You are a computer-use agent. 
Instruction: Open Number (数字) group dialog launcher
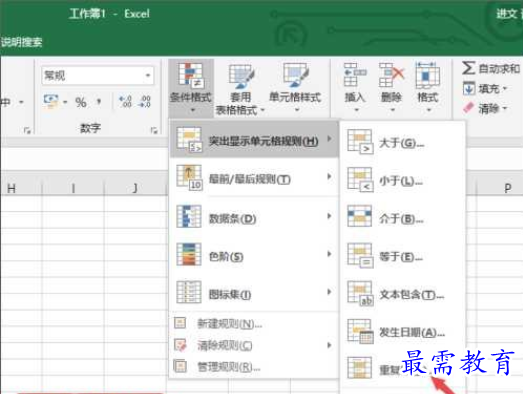(x=154, y=130)
